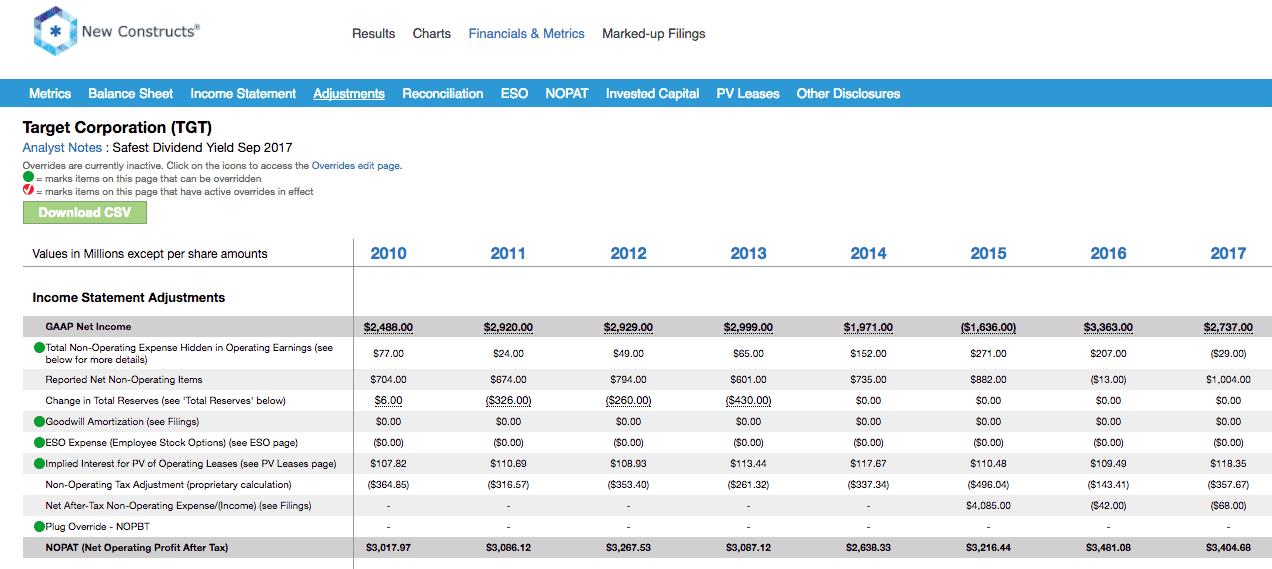Click green override dot beside ESO Expense
This screenshot has height=569, width=1272.
click(x=39, y=442)
